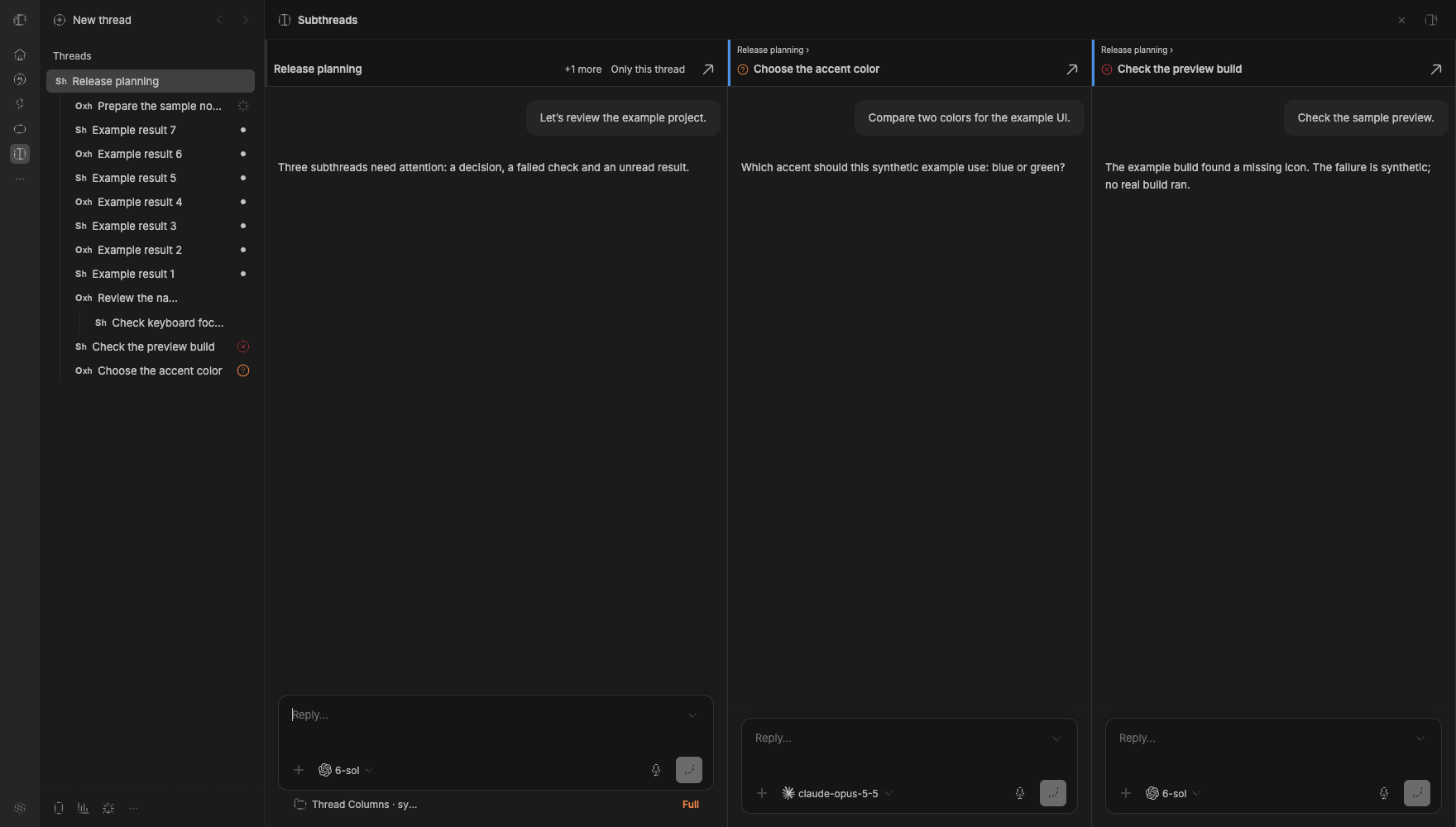
Task: Click the bar chart icon in sidebar footer
Action: (x=84, y=808)
